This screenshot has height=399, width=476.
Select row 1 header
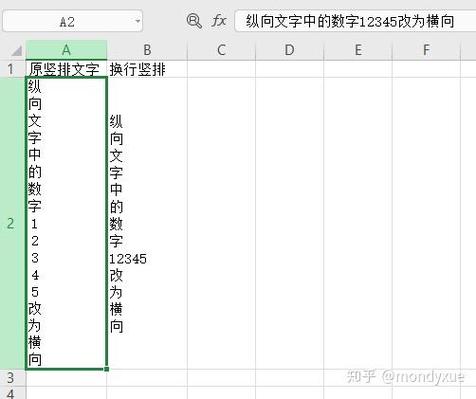[13, 69]
